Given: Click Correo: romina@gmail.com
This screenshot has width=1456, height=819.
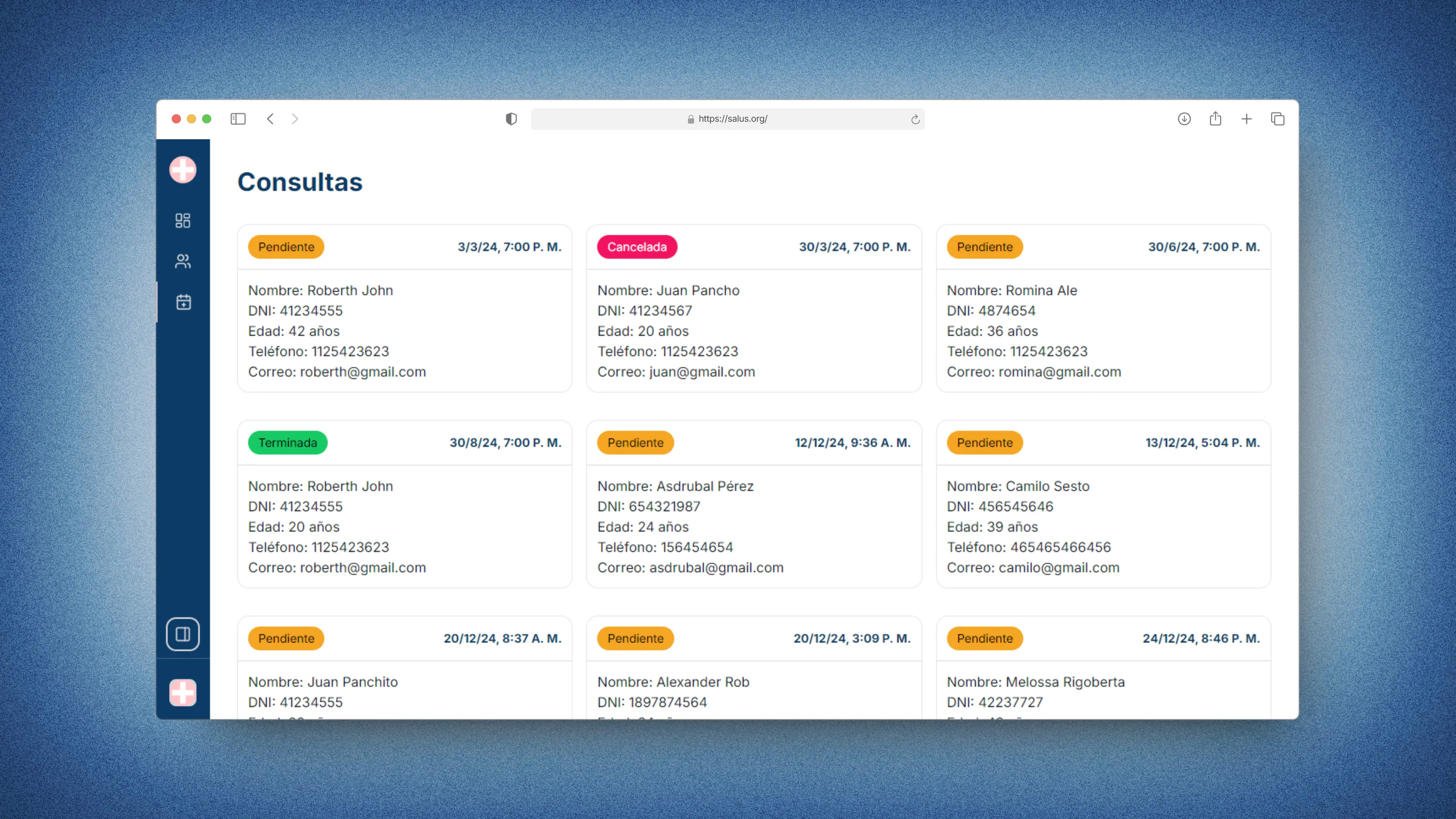Looking at the screenshot, I should 1034,372.
